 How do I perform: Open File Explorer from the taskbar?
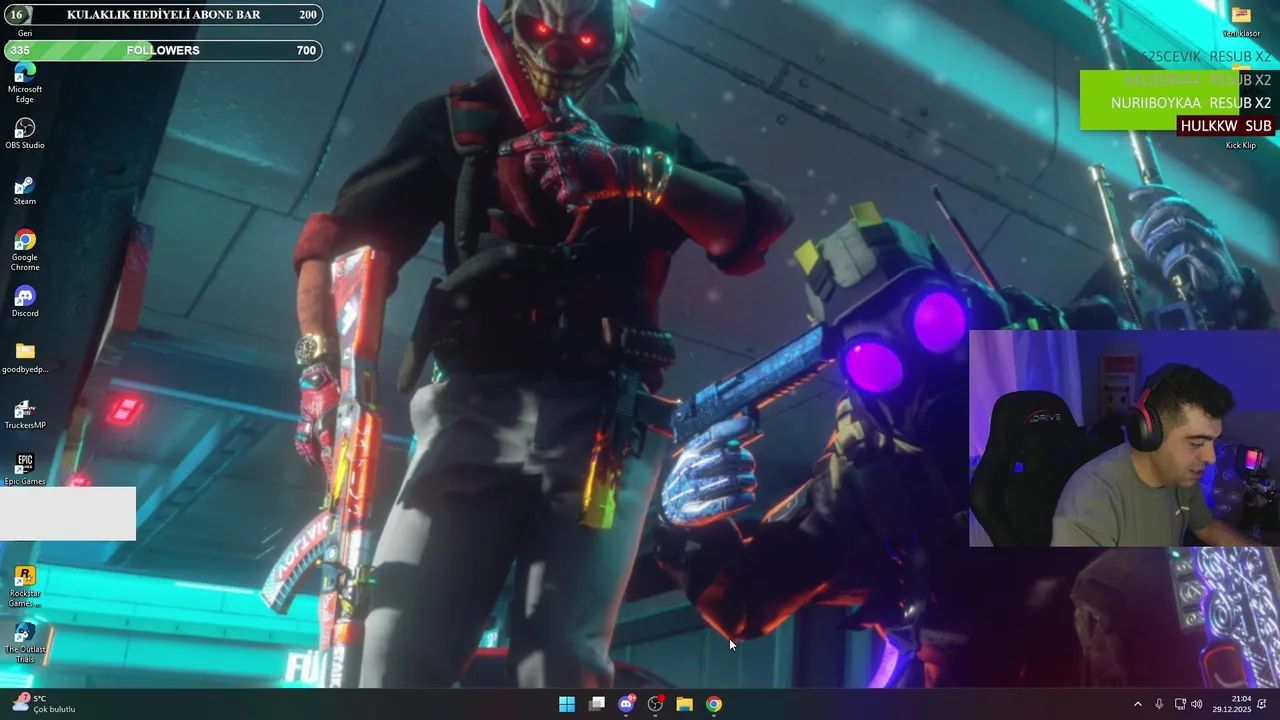684,704
